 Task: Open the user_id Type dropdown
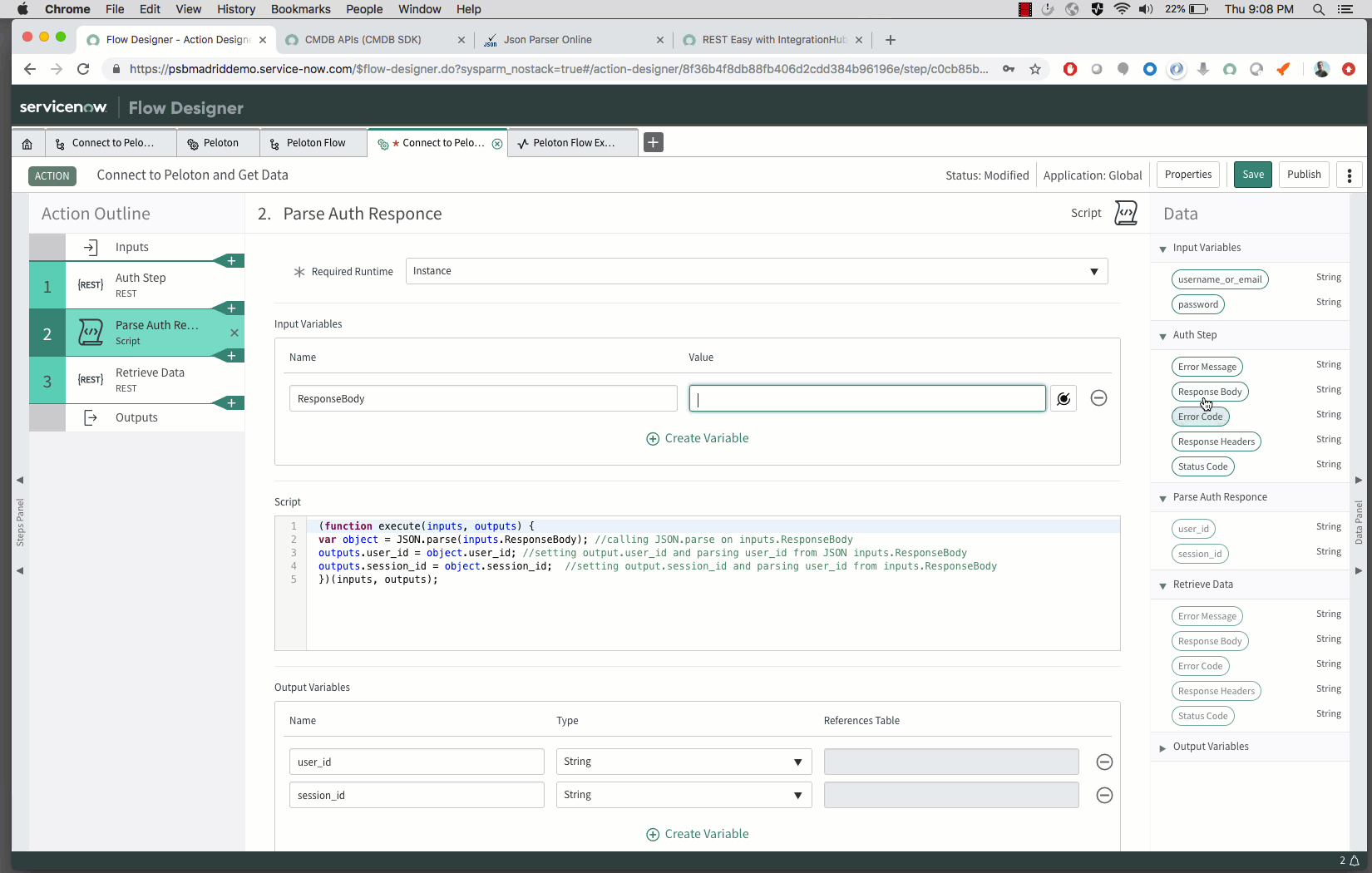(684, 762)
